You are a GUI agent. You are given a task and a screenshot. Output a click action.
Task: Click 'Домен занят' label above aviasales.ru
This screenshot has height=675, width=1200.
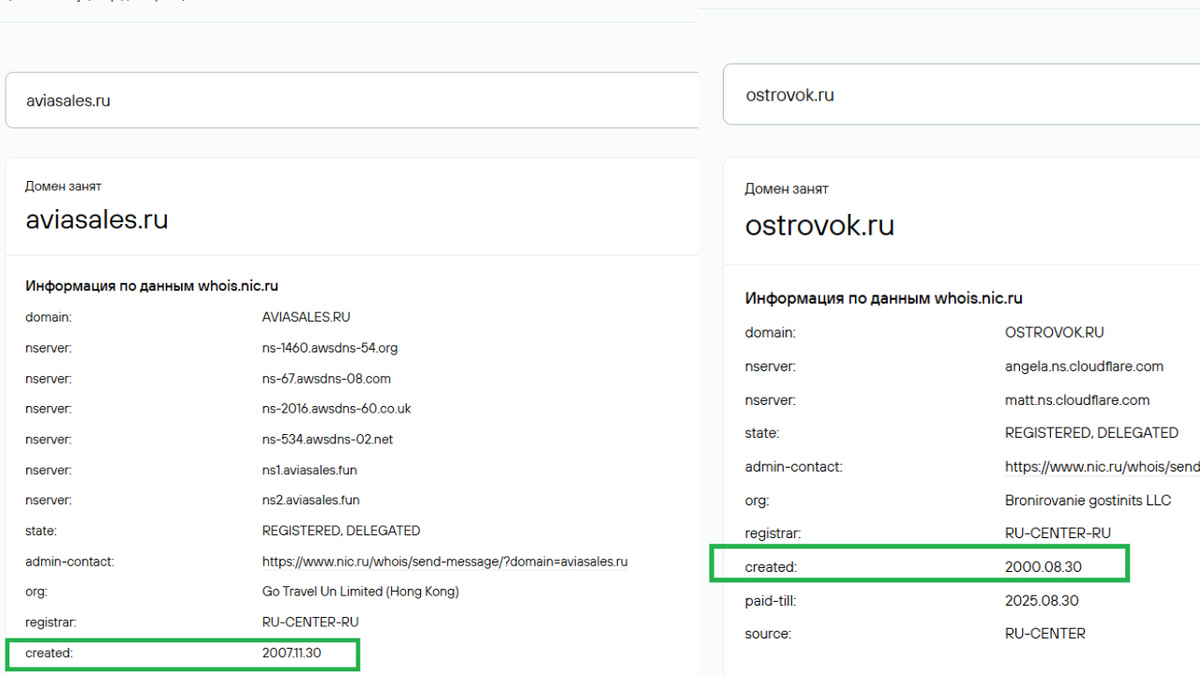[63, 186]
